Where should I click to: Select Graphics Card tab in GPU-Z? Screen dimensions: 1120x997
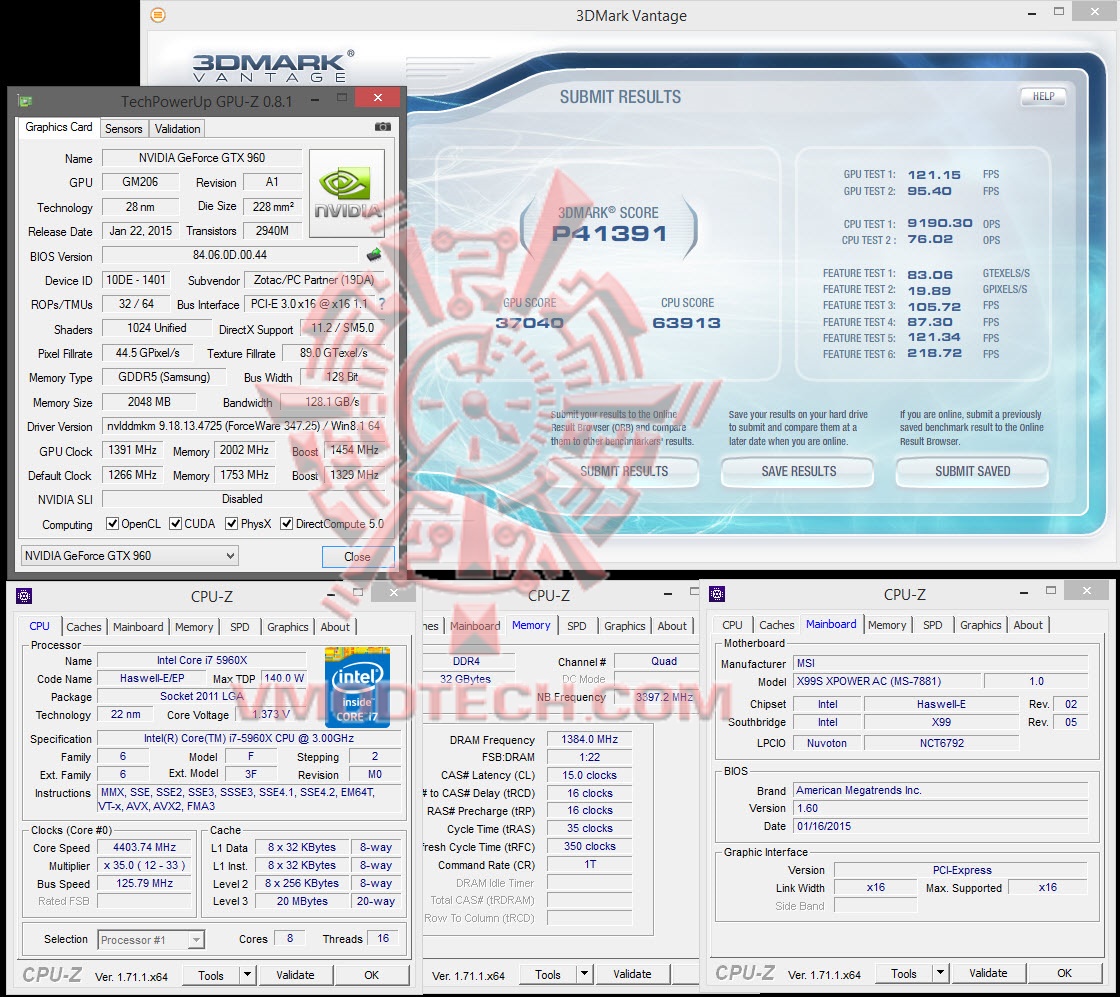[59, 127]
